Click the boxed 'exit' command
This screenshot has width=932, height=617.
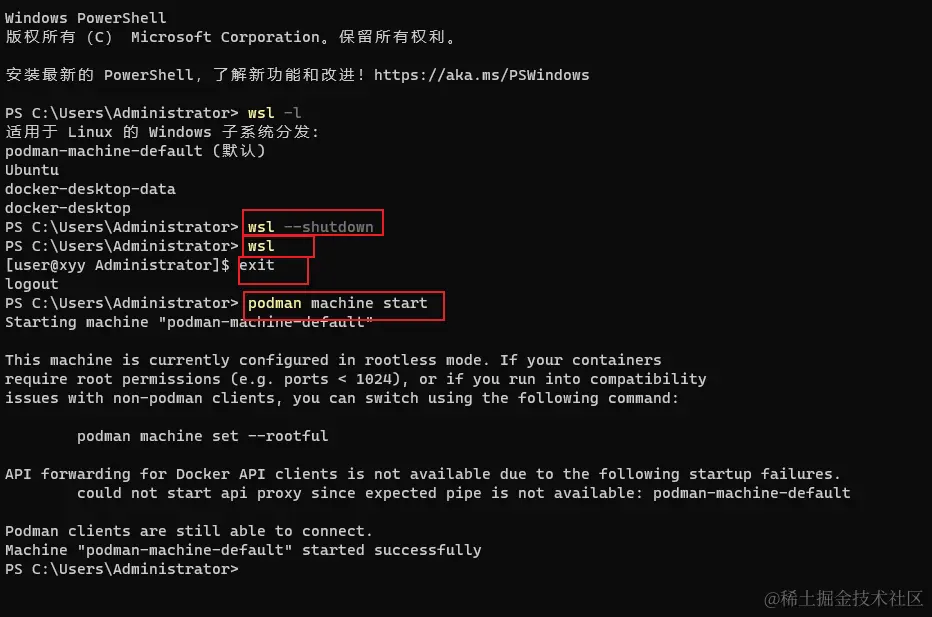257,265
